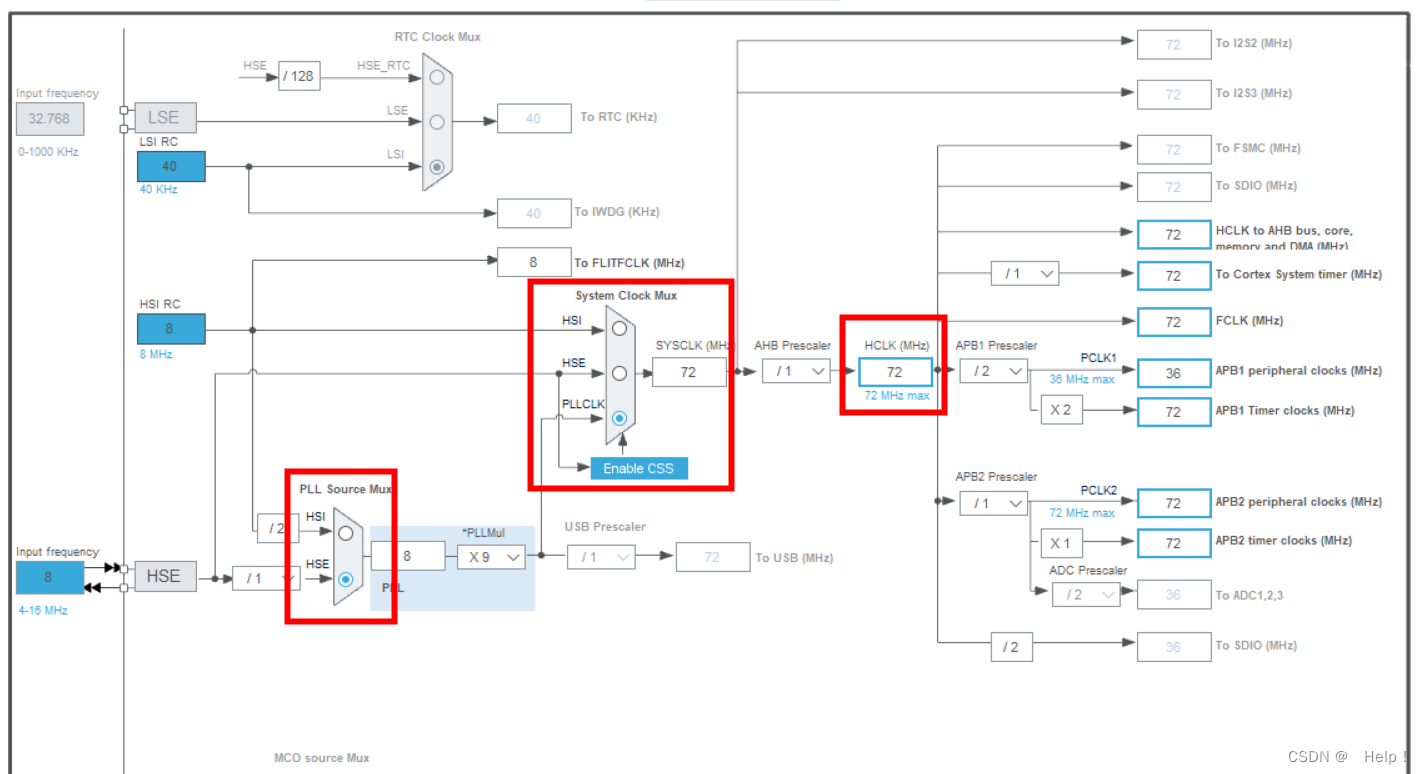Click the PLL input value 8 box
Screen dimensions: 1421x774
point(408,556)
